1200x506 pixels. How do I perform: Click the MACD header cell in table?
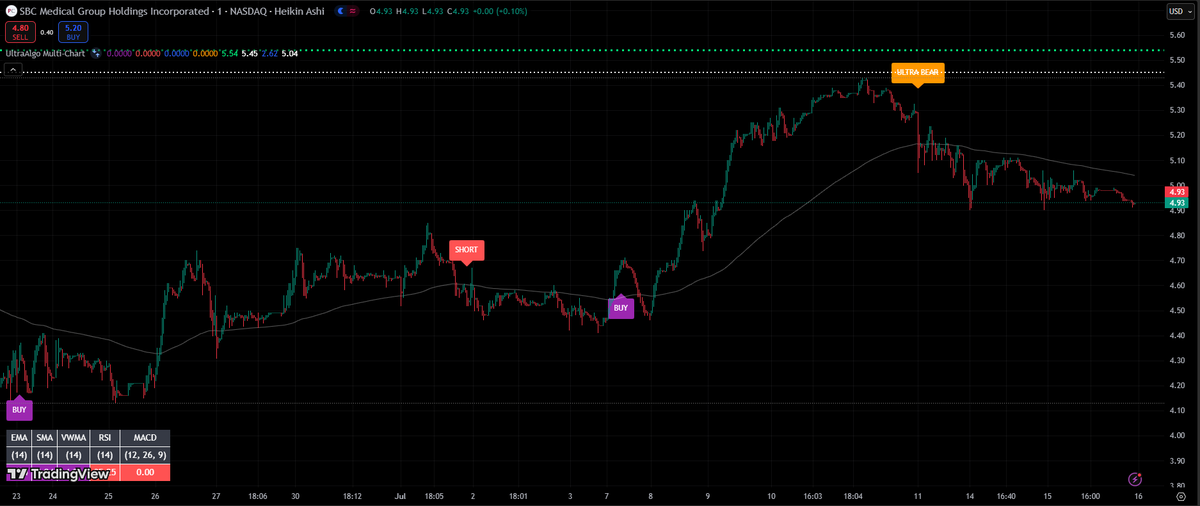[145, 437]
